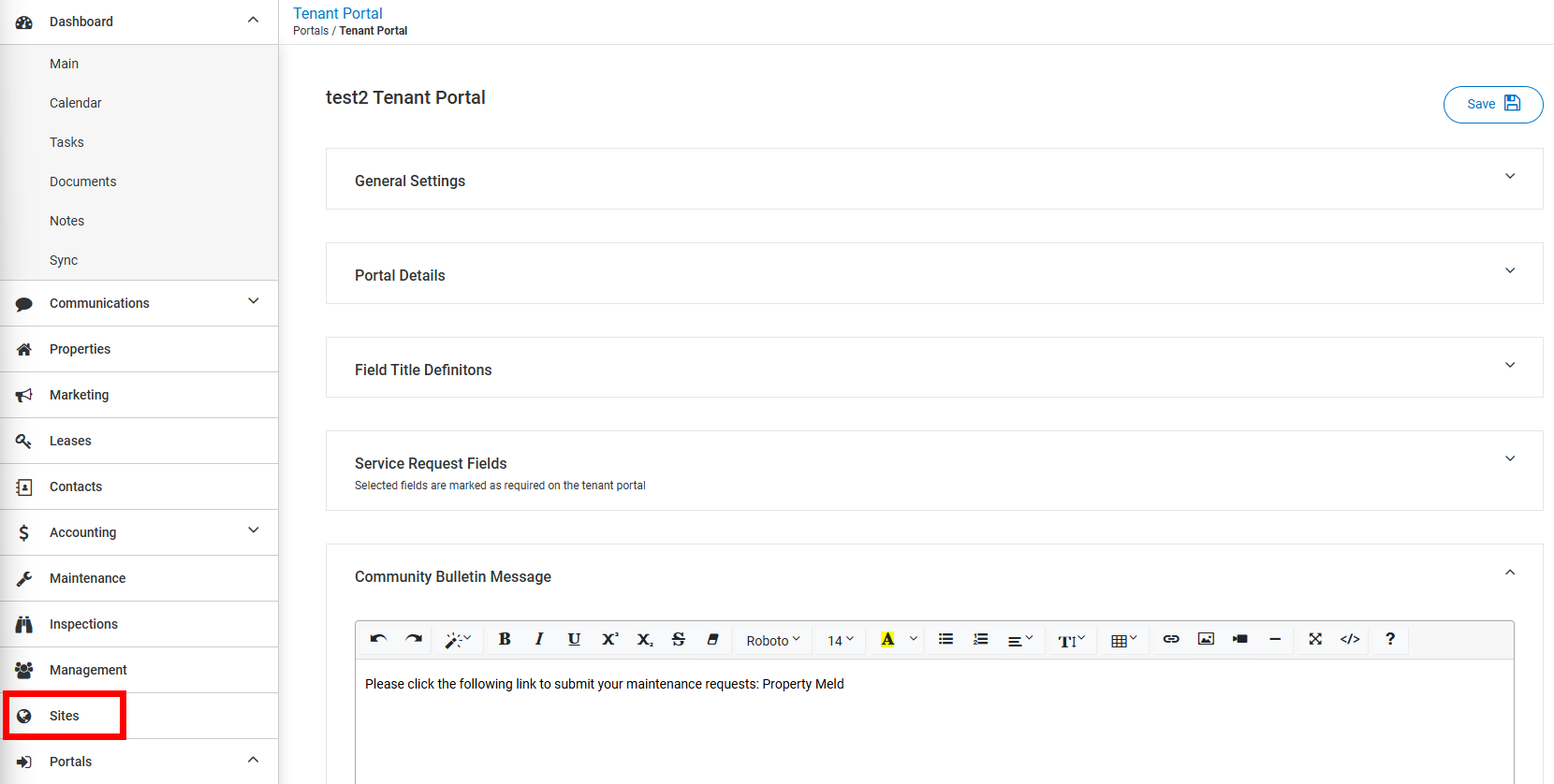Insert an unordered bullet list
Screen dimensions: 1554x784
(946, 639)
